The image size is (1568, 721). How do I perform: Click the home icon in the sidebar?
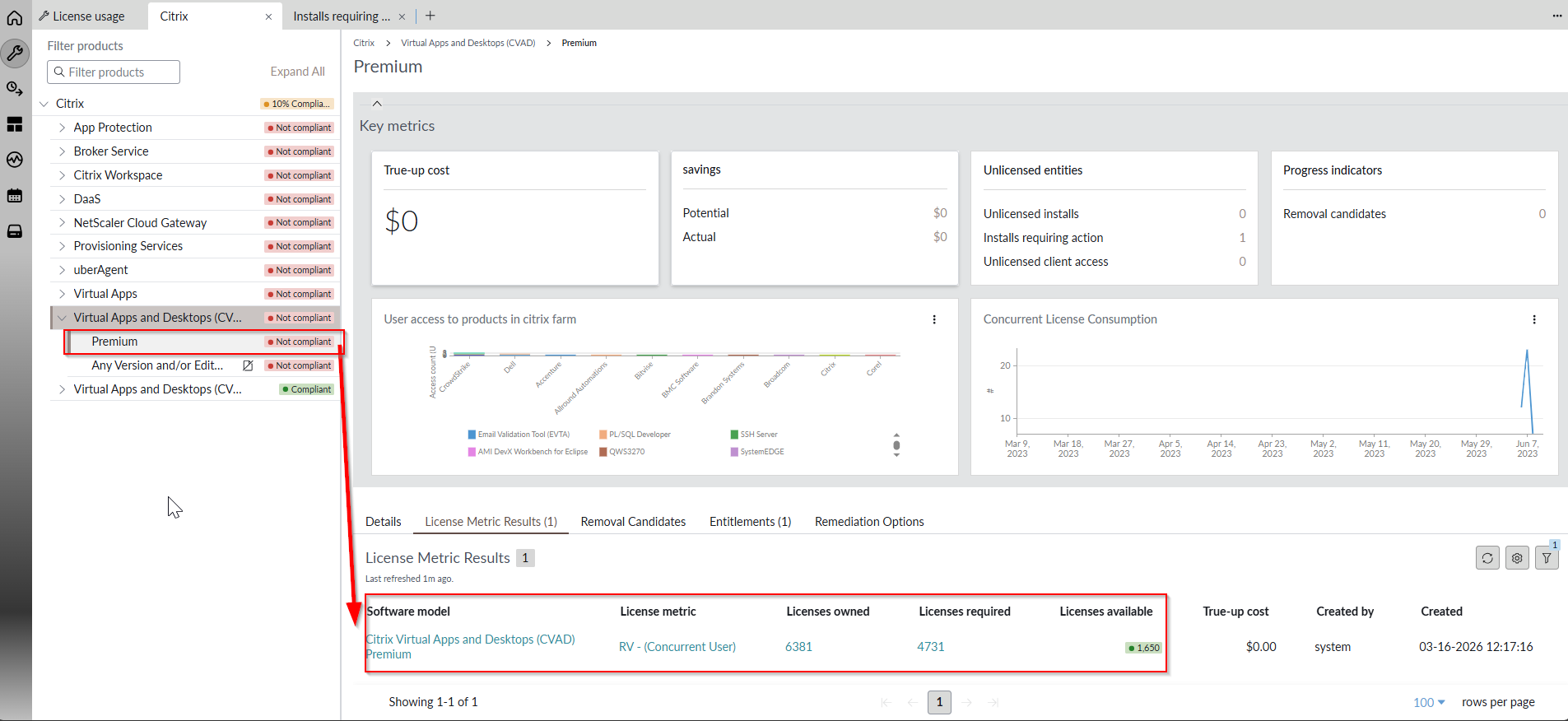coord(15,17)
